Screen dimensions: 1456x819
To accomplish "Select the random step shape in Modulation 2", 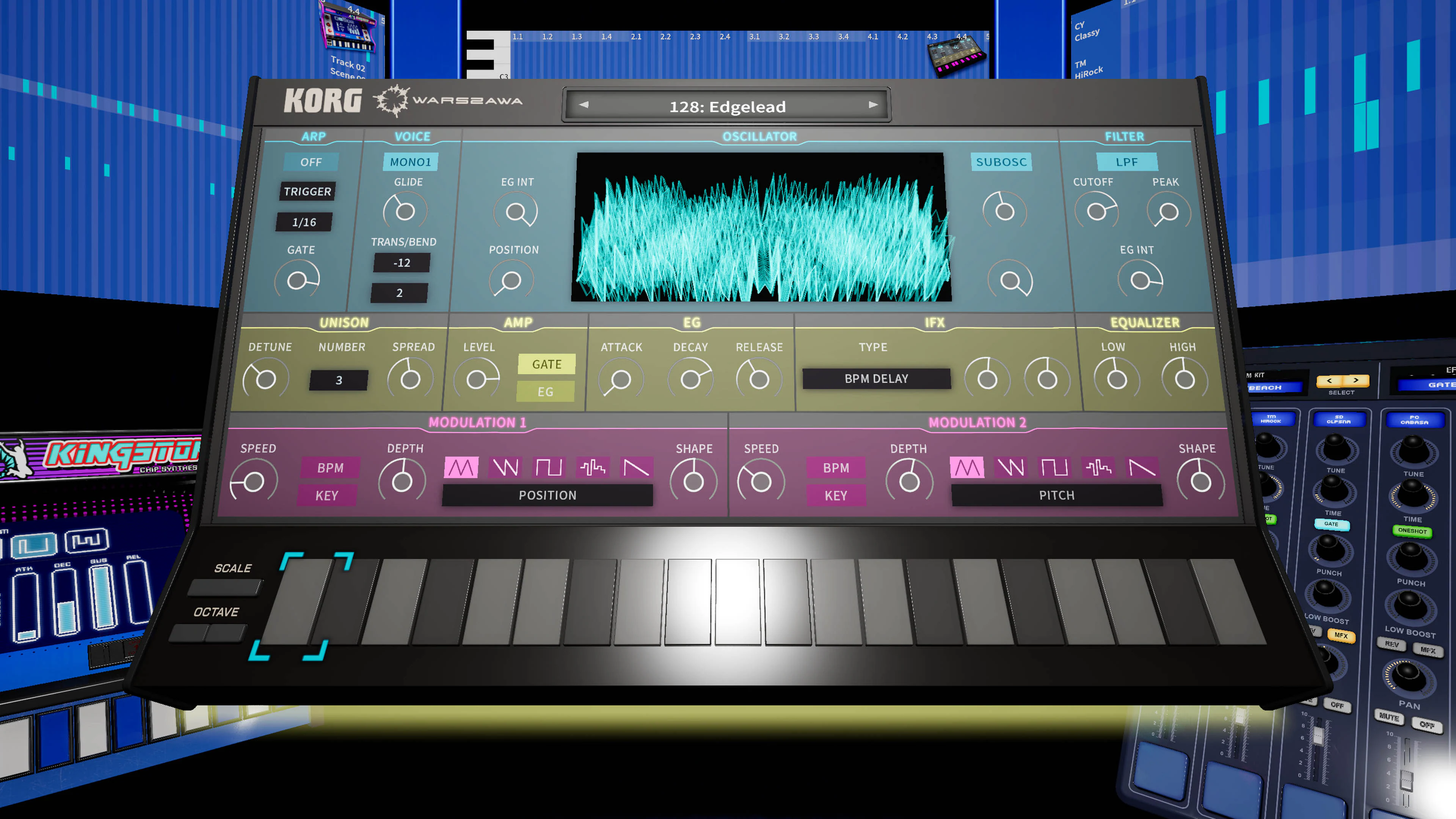I will pos(1099,468).
